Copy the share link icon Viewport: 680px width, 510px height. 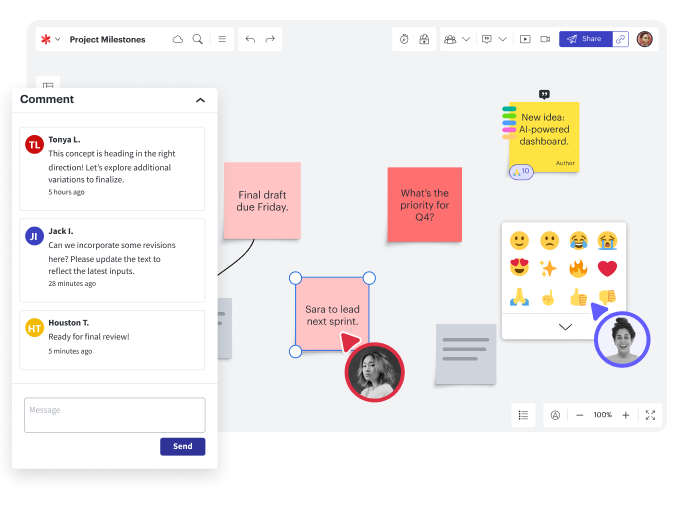click(621, 39)
